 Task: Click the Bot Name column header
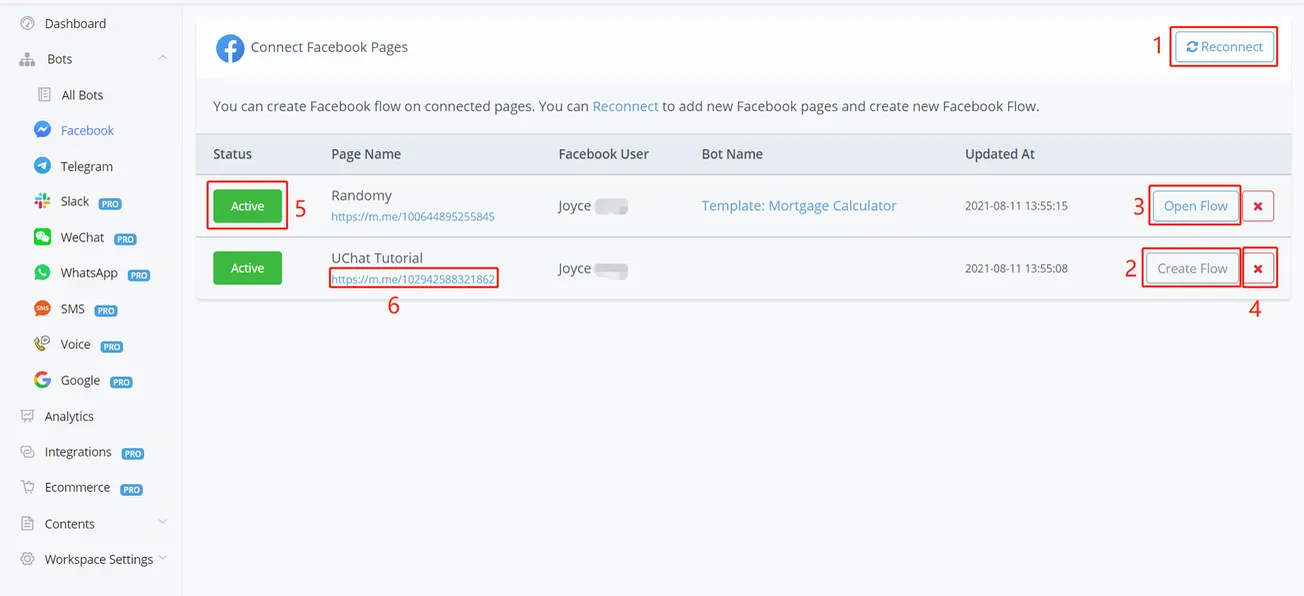click(x=732, y=154)
